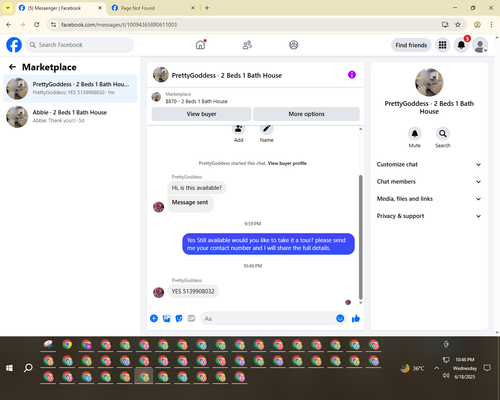Viewport: 500px width, 400px height.
Task: Click More options button
Action: [x=306, y=114]
